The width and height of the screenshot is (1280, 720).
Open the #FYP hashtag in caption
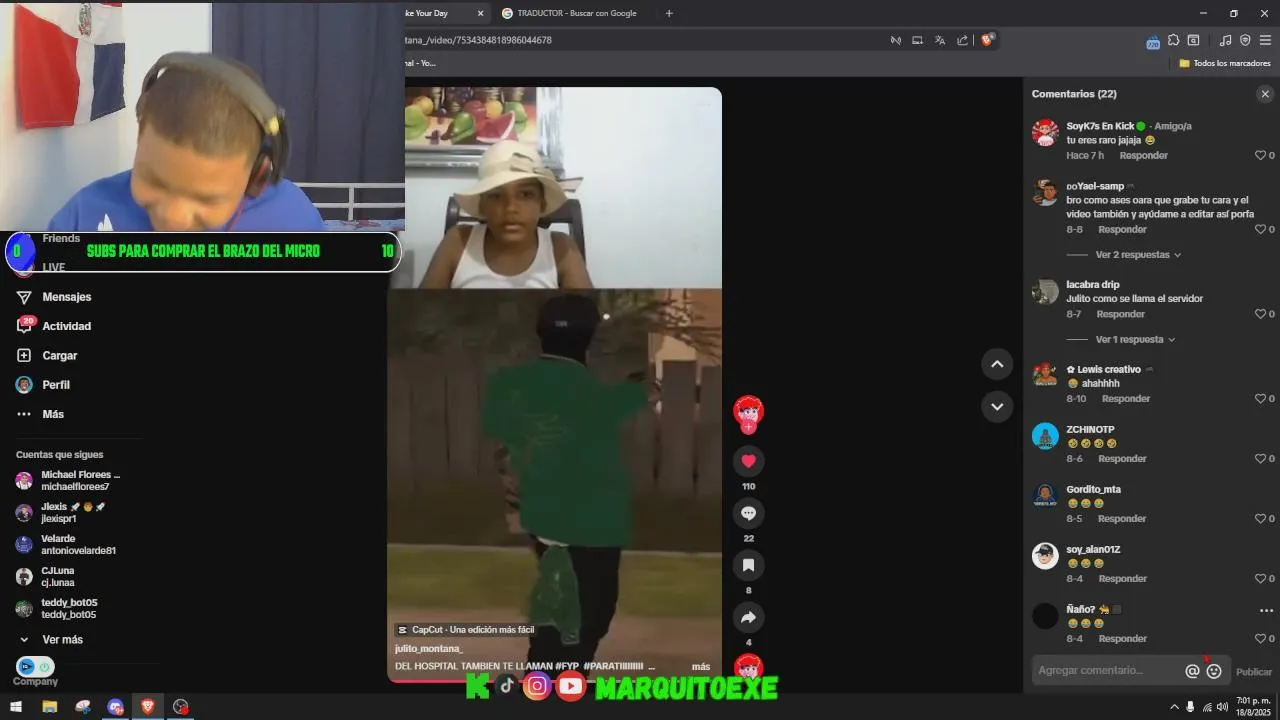point(569,666)
